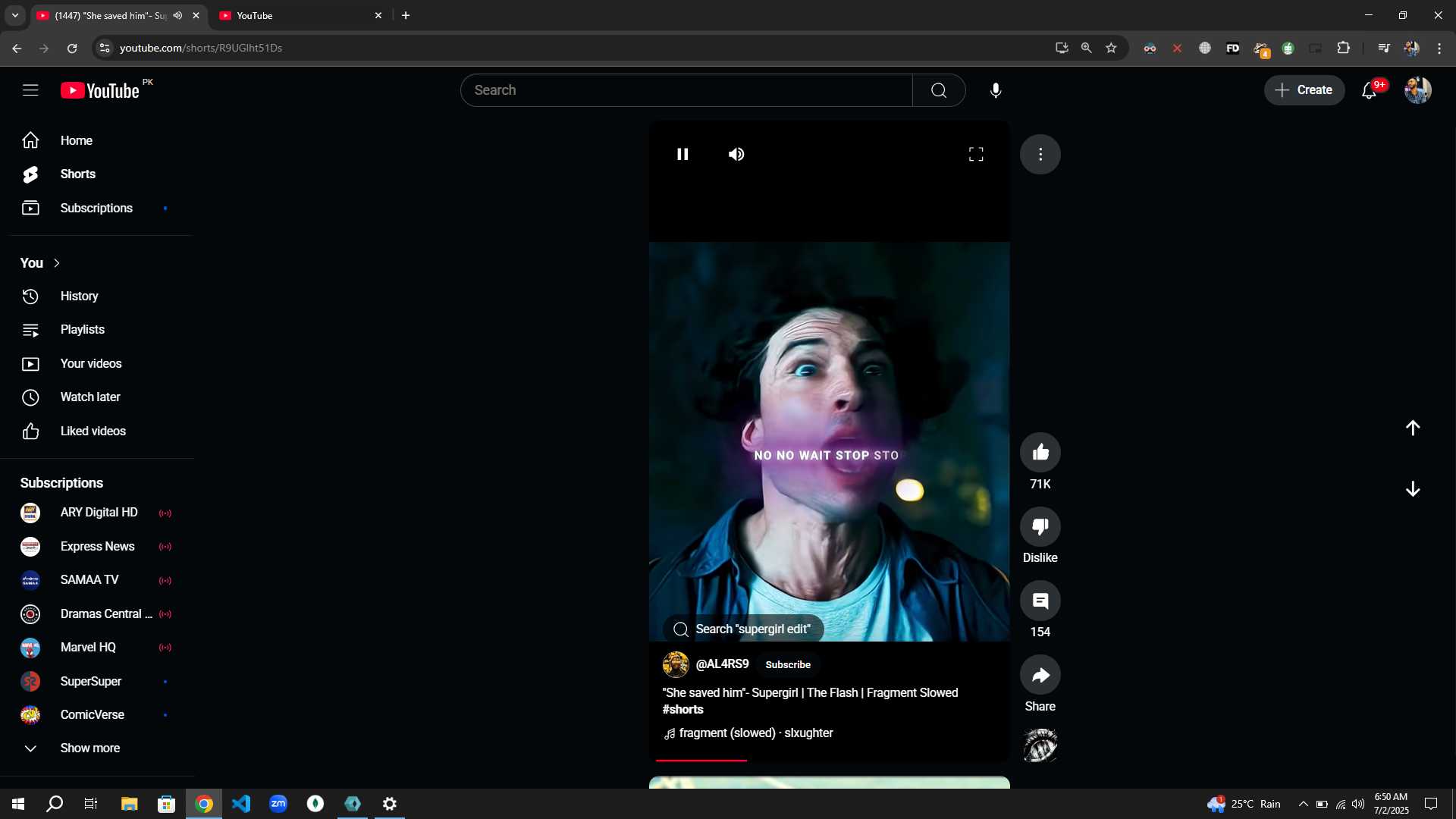Expand the You section chevron

click(57, 263)
